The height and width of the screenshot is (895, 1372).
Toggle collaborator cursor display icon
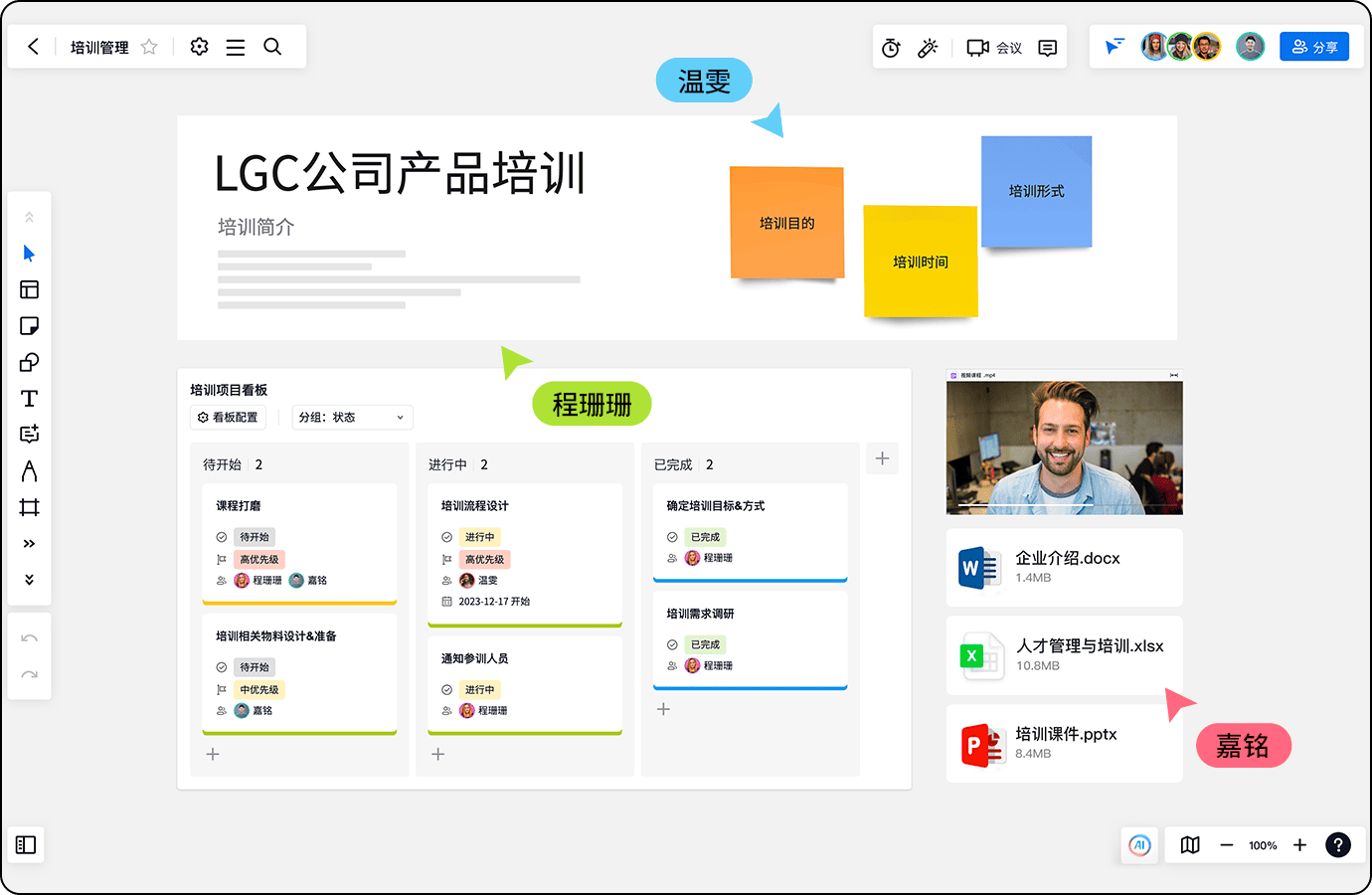pyautogui.click(x=1115, y=46)
